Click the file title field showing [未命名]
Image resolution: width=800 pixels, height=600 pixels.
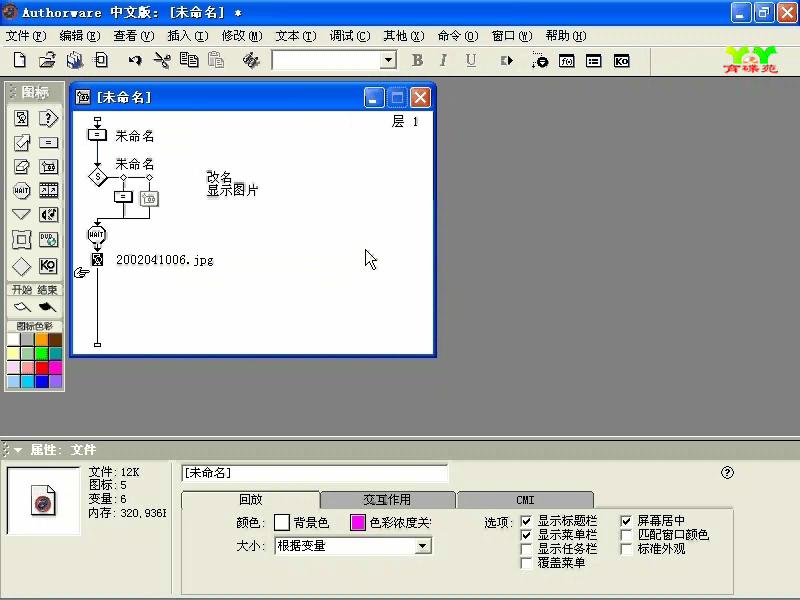pos(315,473)
